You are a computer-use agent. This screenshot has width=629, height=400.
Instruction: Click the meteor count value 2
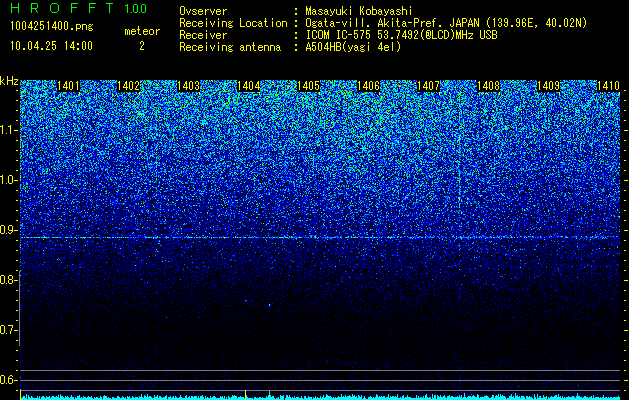(142, 46)
